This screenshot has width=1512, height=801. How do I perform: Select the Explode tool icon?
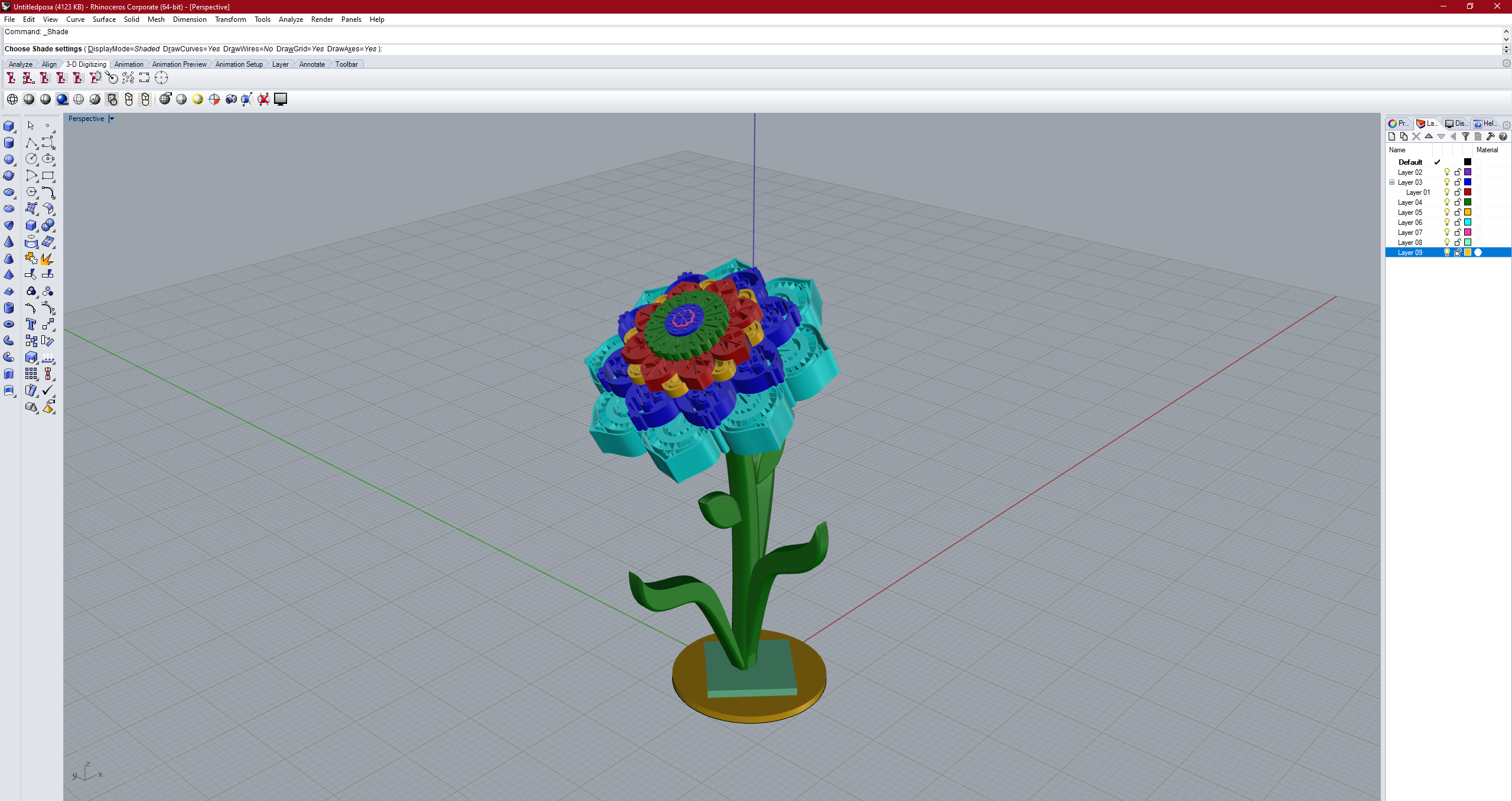click(47, 259)
